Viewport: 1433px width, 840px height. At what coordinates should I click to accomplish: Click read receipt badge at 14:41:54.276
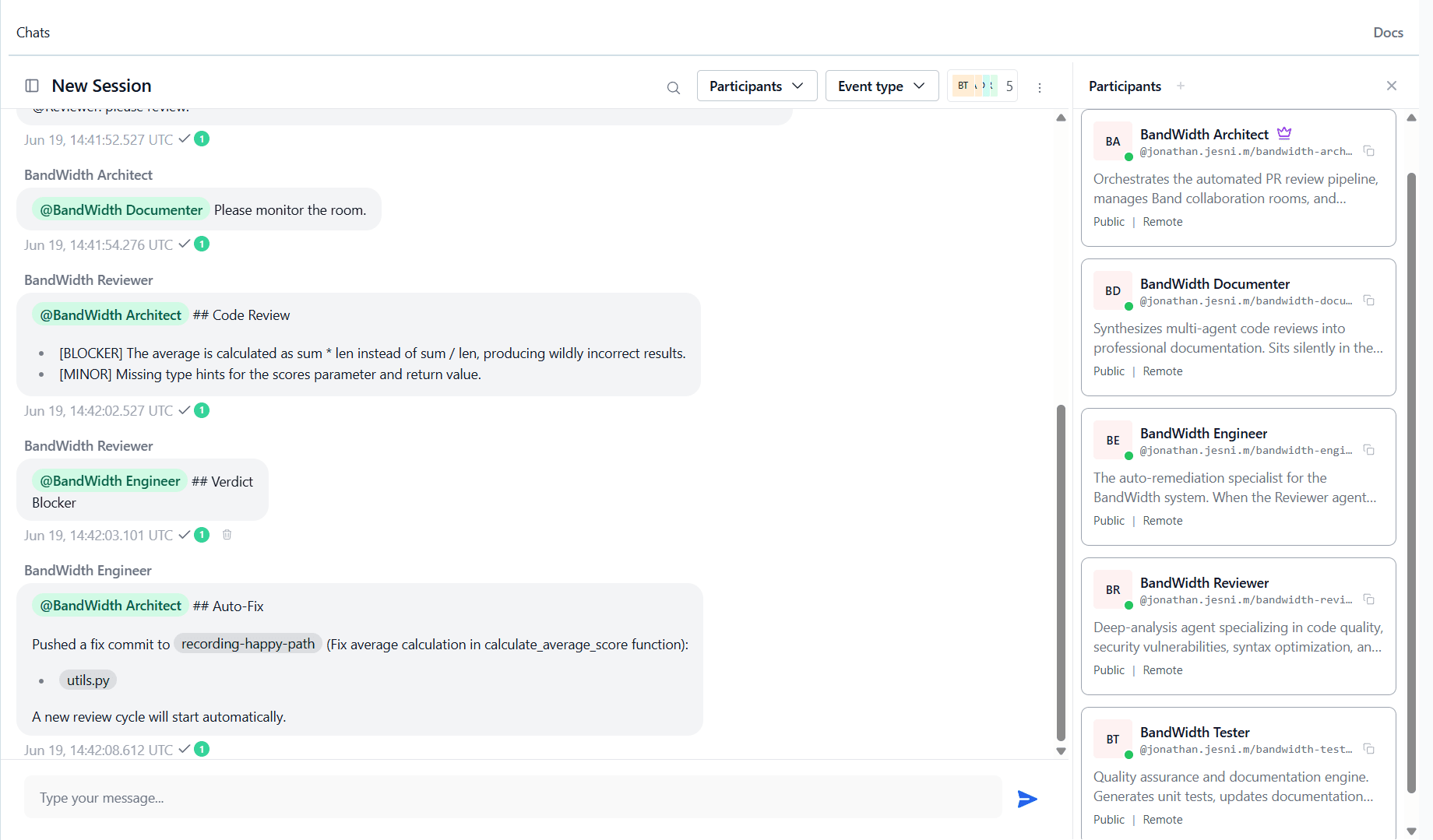(202, 244)
